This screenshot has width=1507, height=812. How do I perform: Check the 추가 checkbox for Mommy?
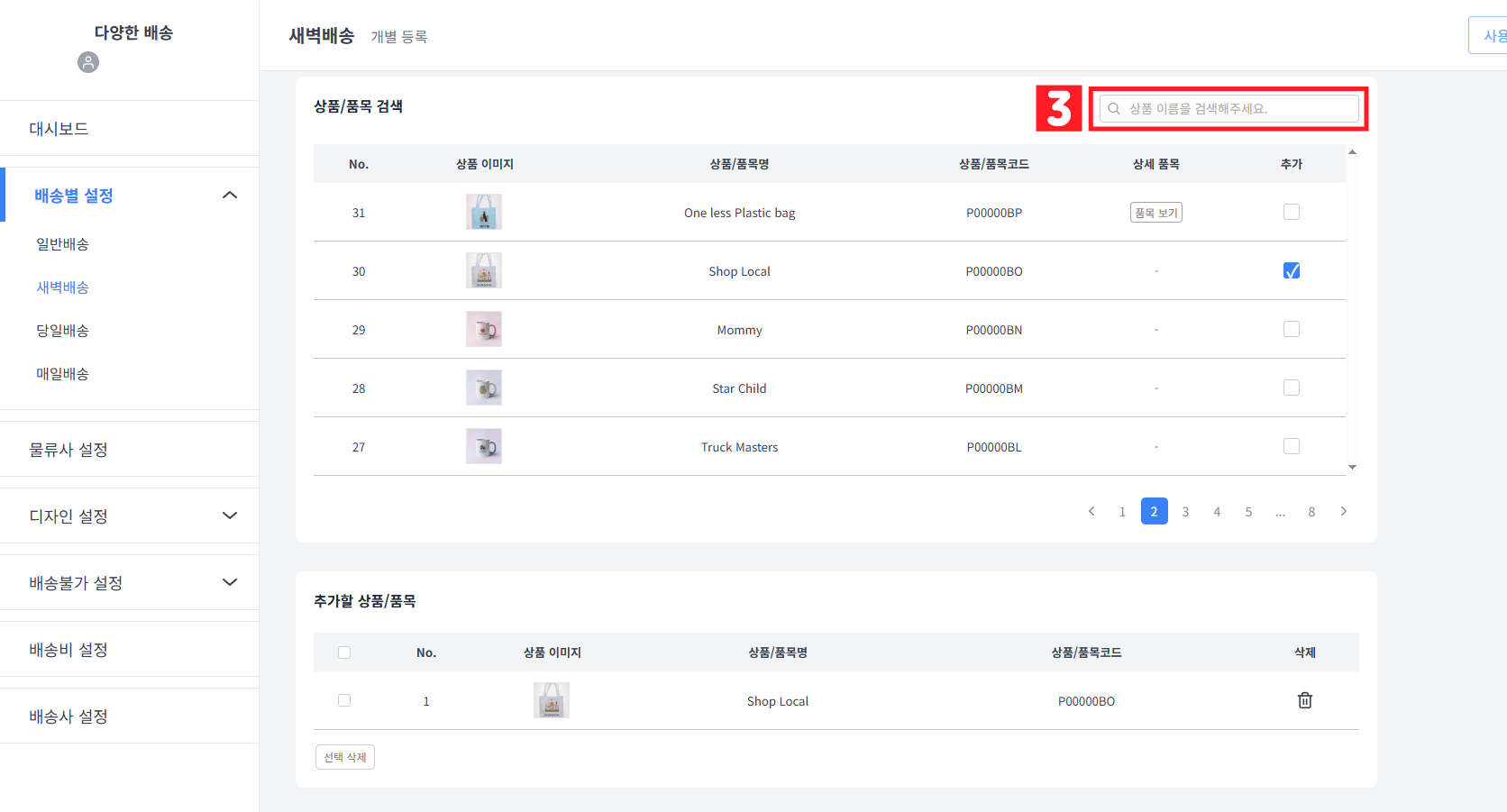1292,329
